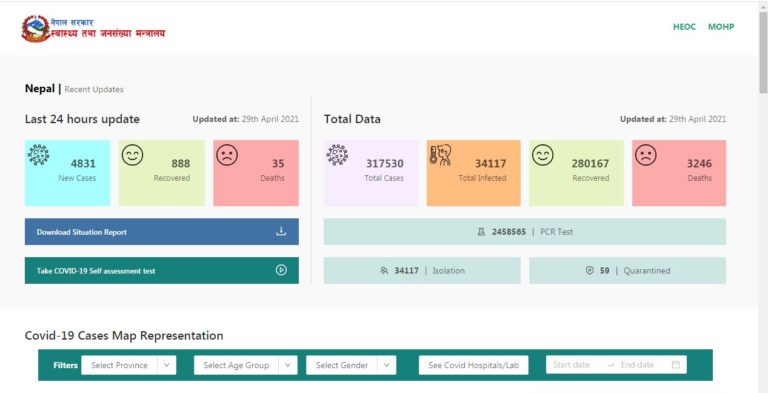Click the virus icon in Total Cases card
This screenshot has height=393, width=768.
coord(337,155)
